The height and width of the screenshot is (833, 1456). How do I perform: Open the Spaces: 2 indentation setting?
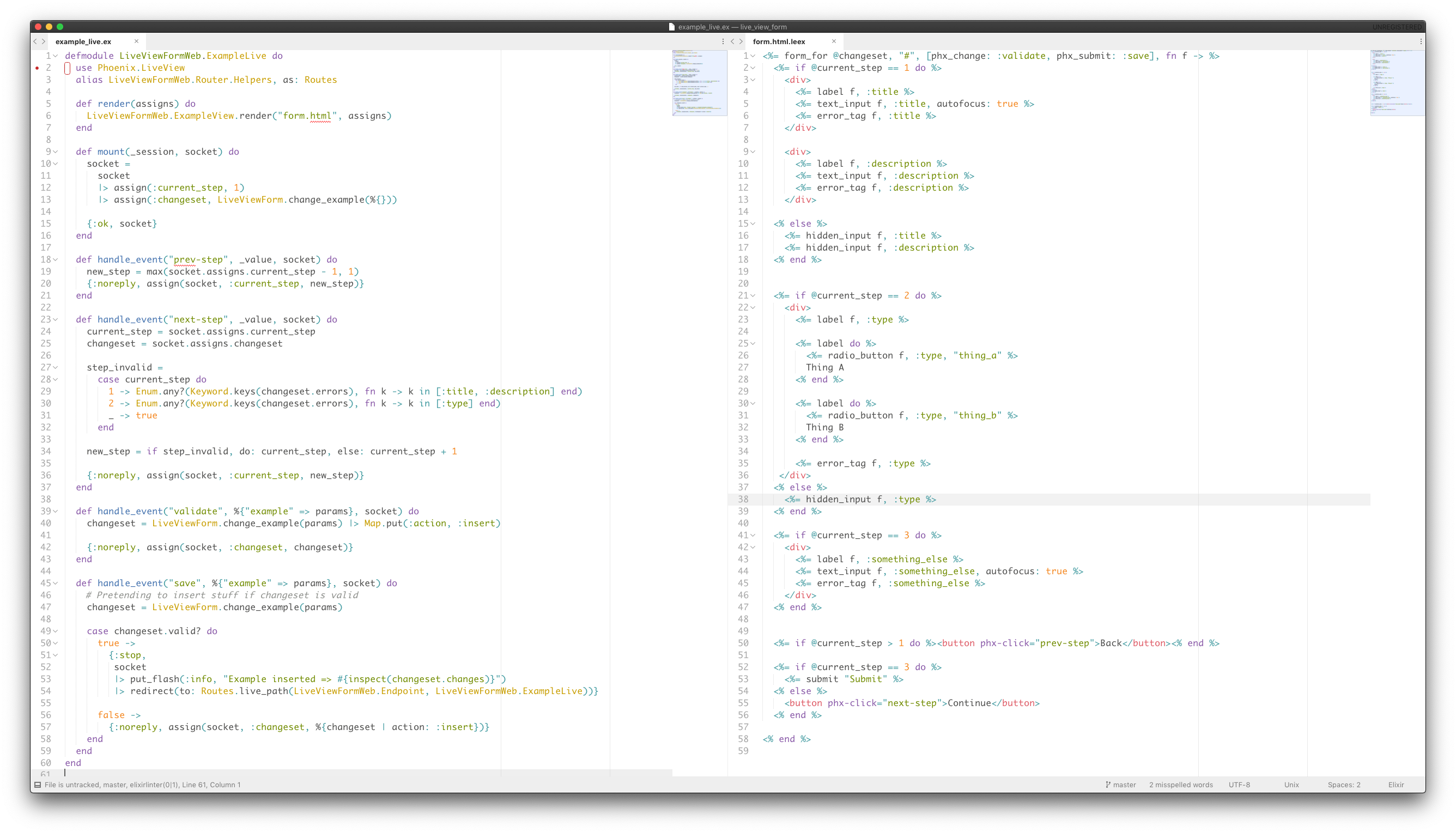pyautogui.click(x=1344, y=785)
